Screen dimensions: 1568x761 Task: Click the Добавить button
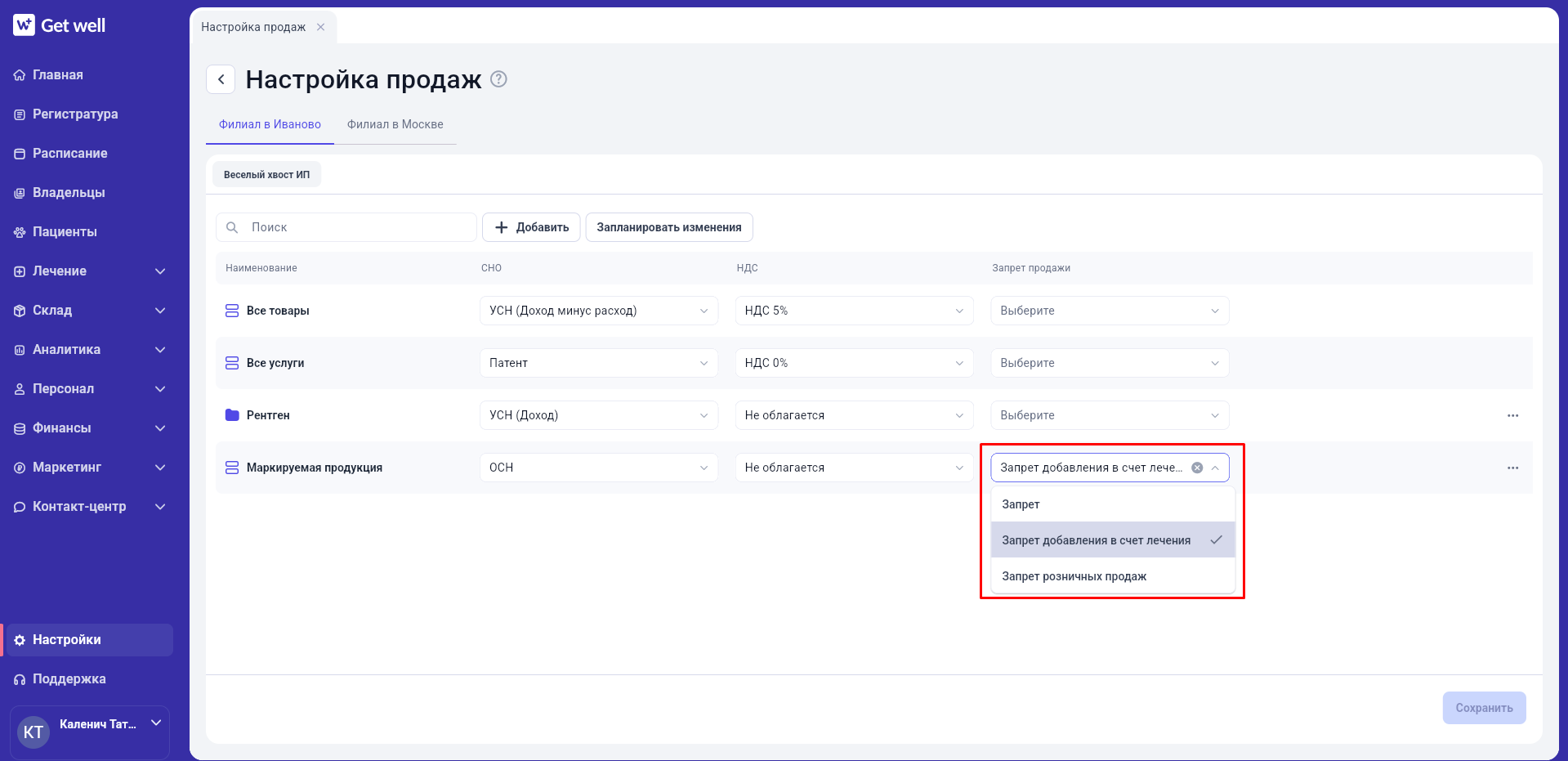point(531,227)
